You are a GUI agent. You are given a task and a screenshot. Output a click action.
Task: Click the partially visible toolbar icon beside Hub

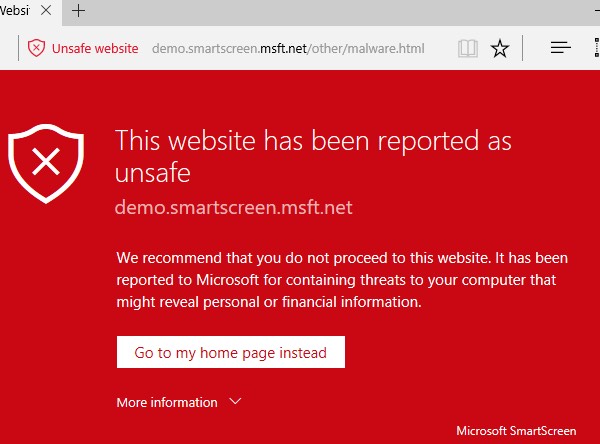[x=597, y=48]
